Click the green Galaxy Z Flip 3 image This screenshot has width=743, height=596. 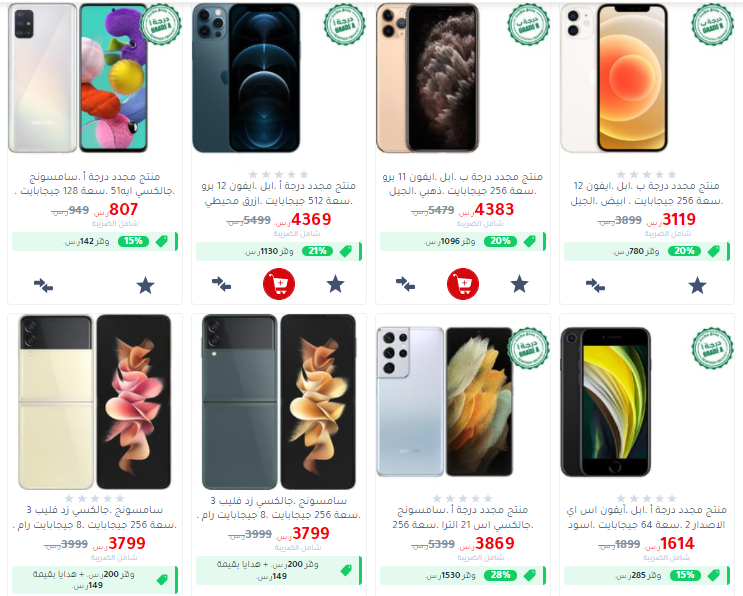tap(279, 402)
